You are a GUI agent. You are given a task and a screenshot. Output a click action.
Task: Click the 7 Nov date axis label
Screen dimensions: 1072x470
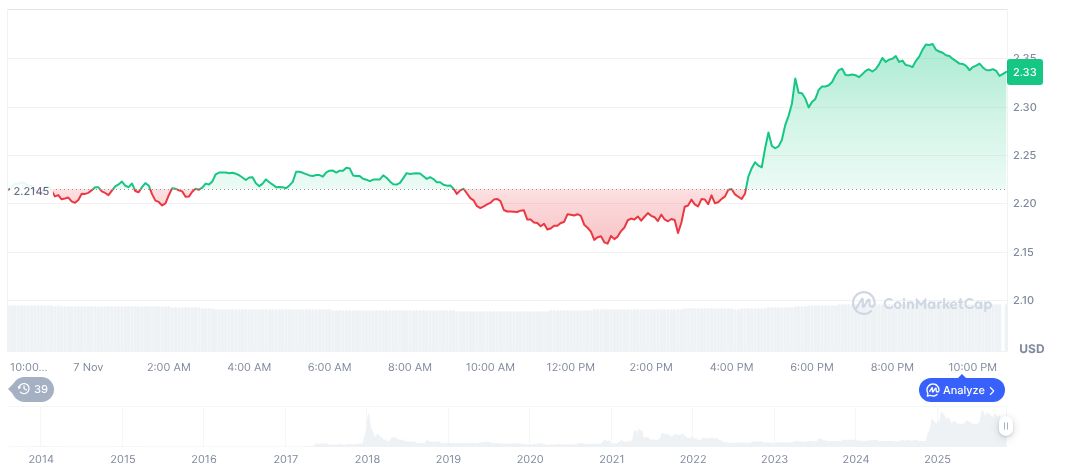(88, 367)
